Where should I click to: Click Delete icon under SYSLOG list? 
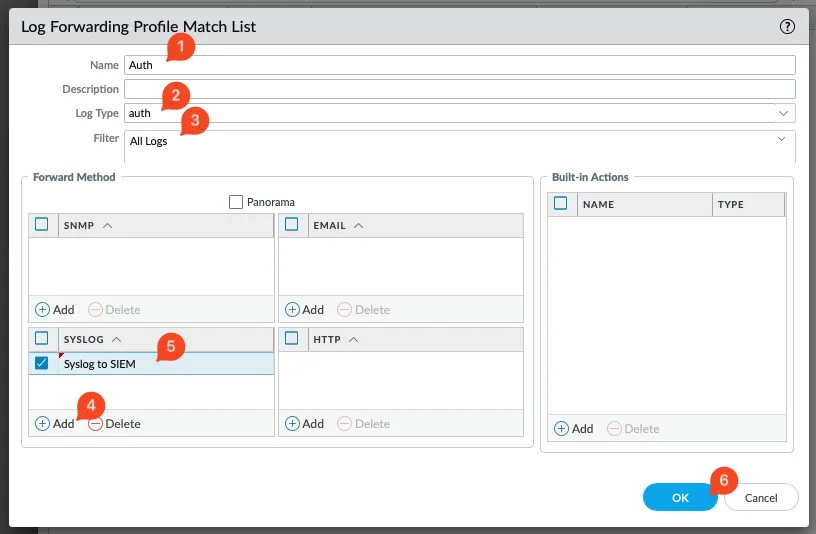tap(96, 424)
